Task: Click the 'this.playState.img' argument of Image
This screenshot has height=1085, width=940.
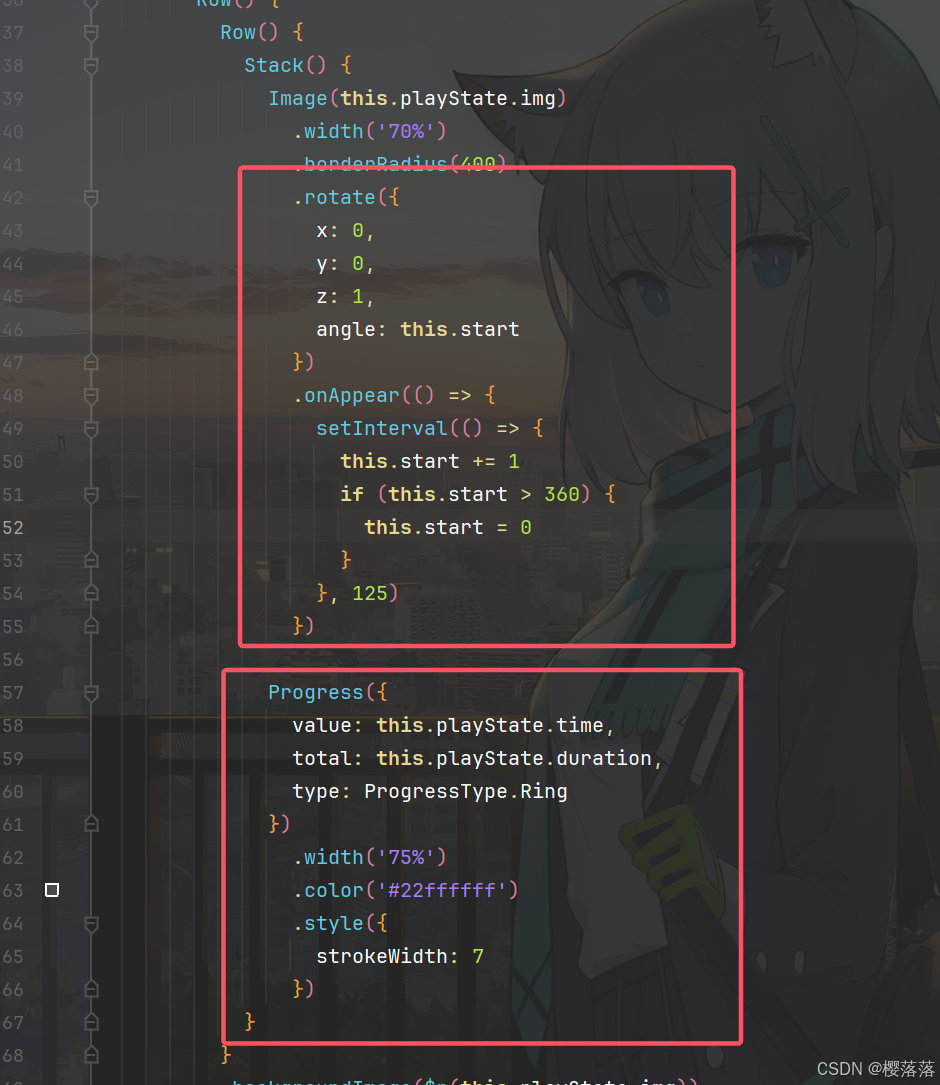Action: coord(448,98)
